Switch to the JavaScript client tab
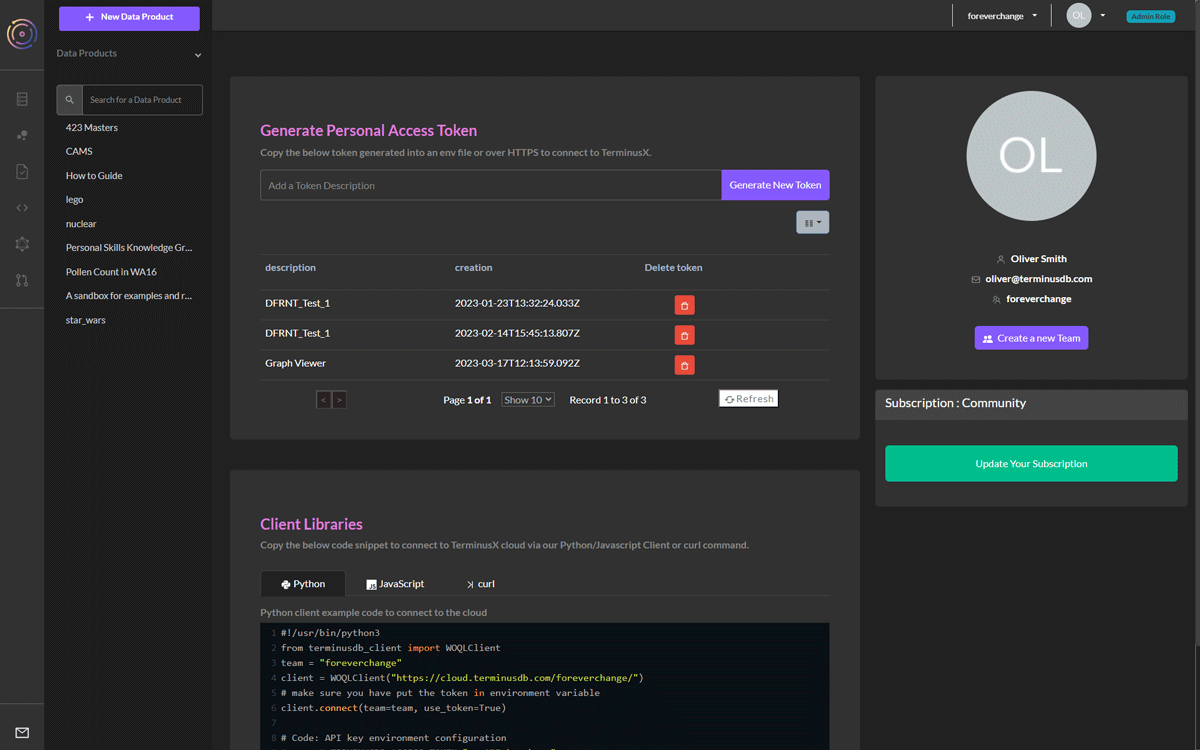Screen dimensions: 1200x750 coord(395,583)
